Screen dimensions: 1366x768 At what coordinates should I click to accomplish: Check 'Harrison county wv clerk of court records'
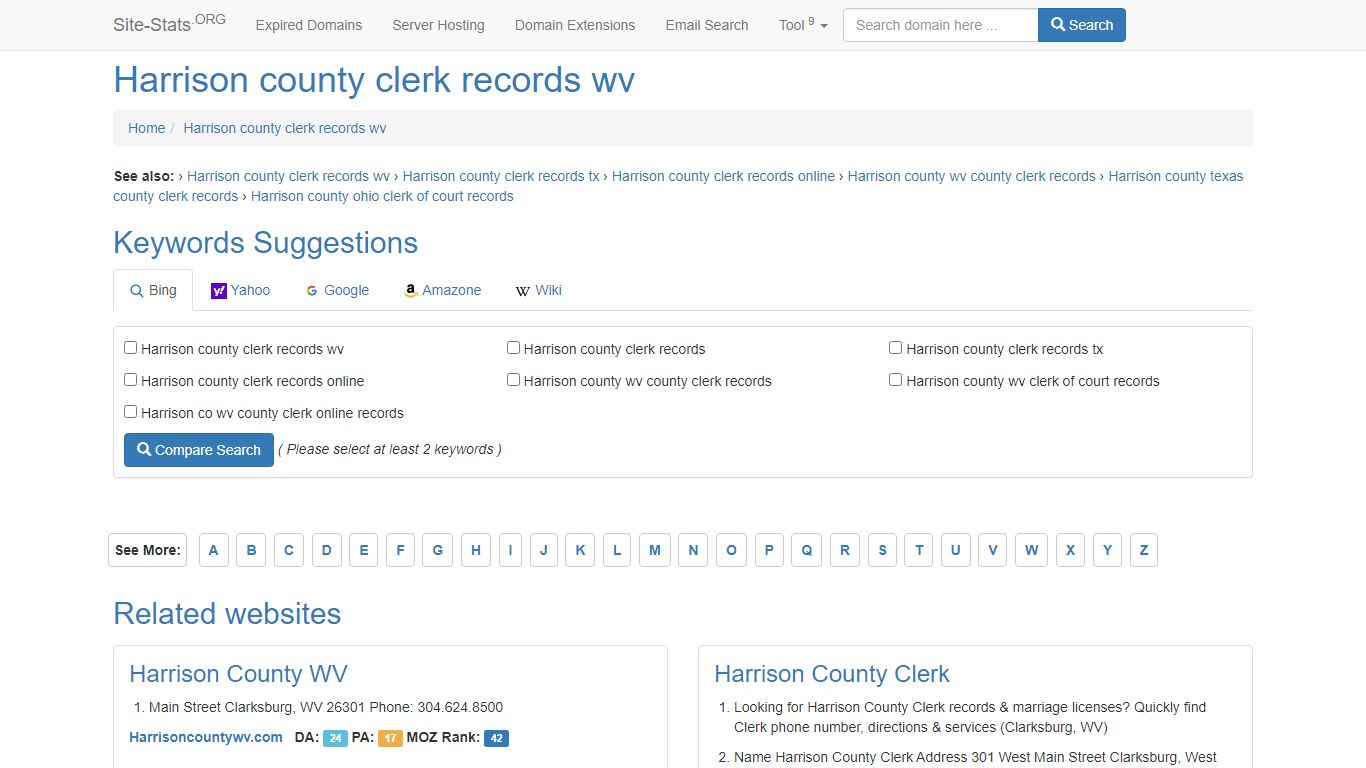point(895,380)
